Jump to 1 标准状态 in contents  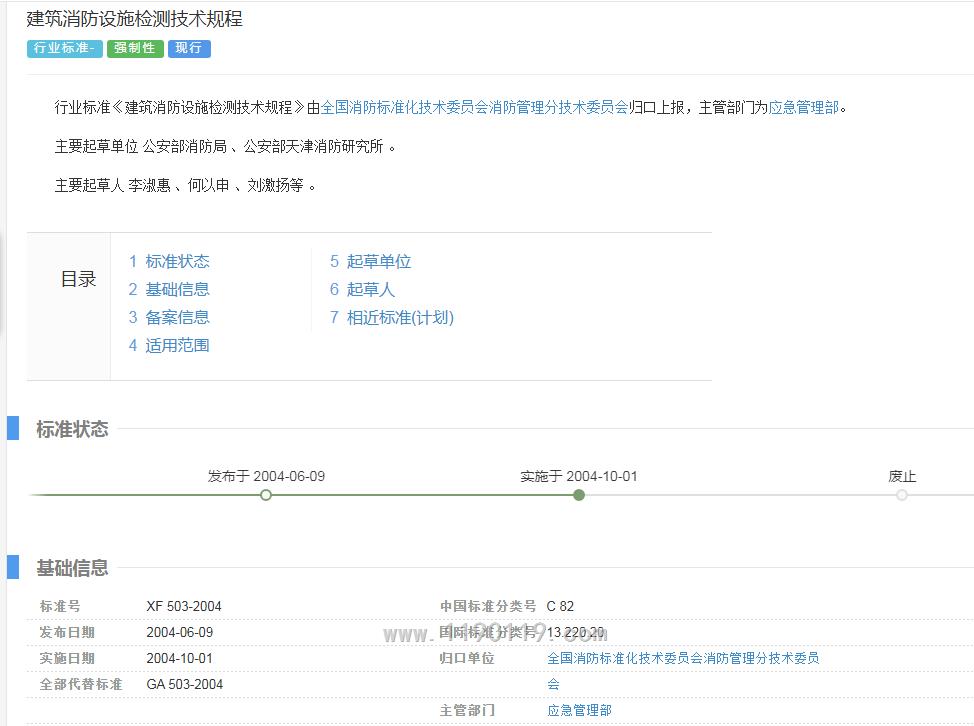tap(169, 262)
